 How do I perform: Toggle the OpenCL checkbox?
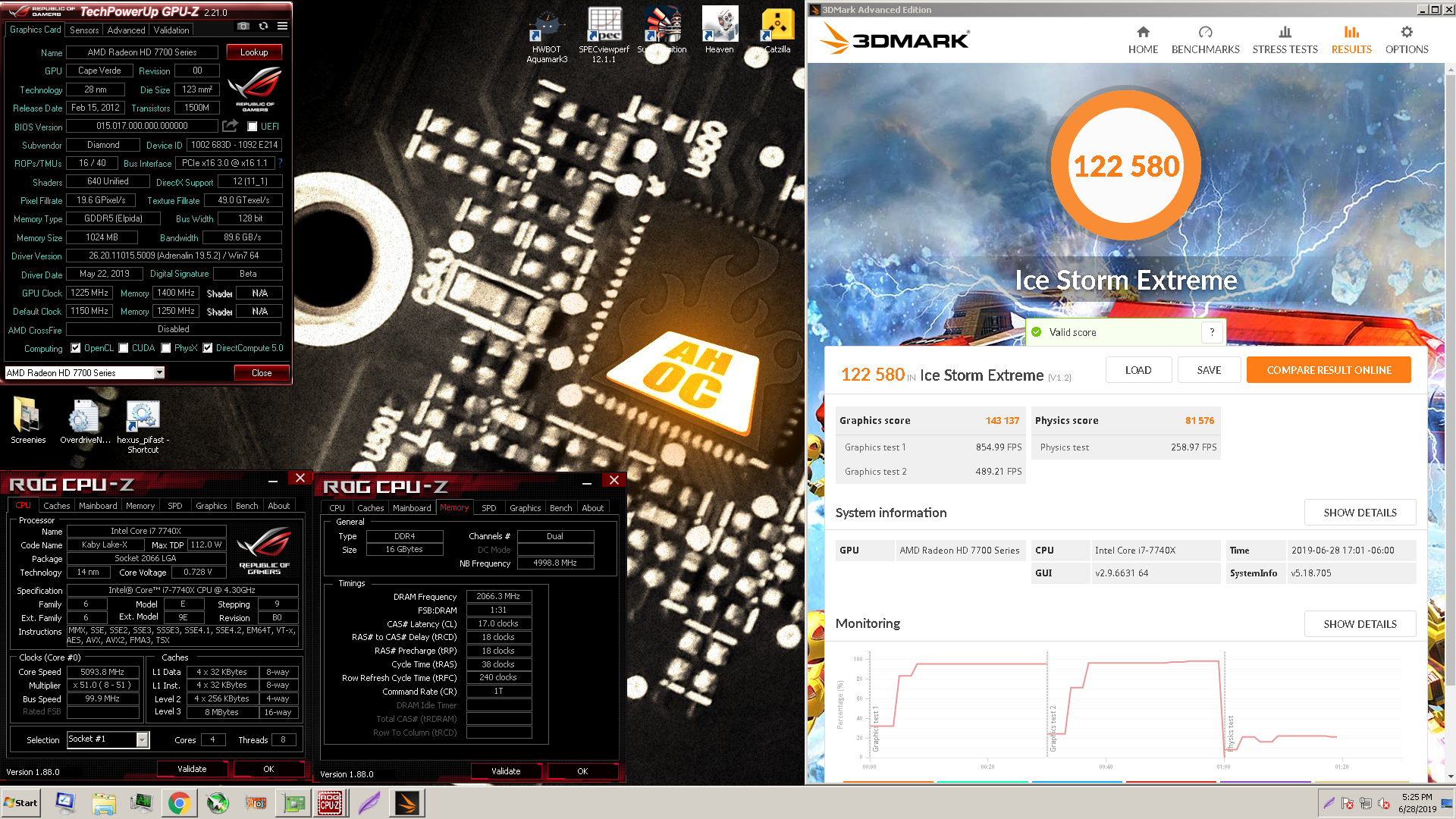76,348
